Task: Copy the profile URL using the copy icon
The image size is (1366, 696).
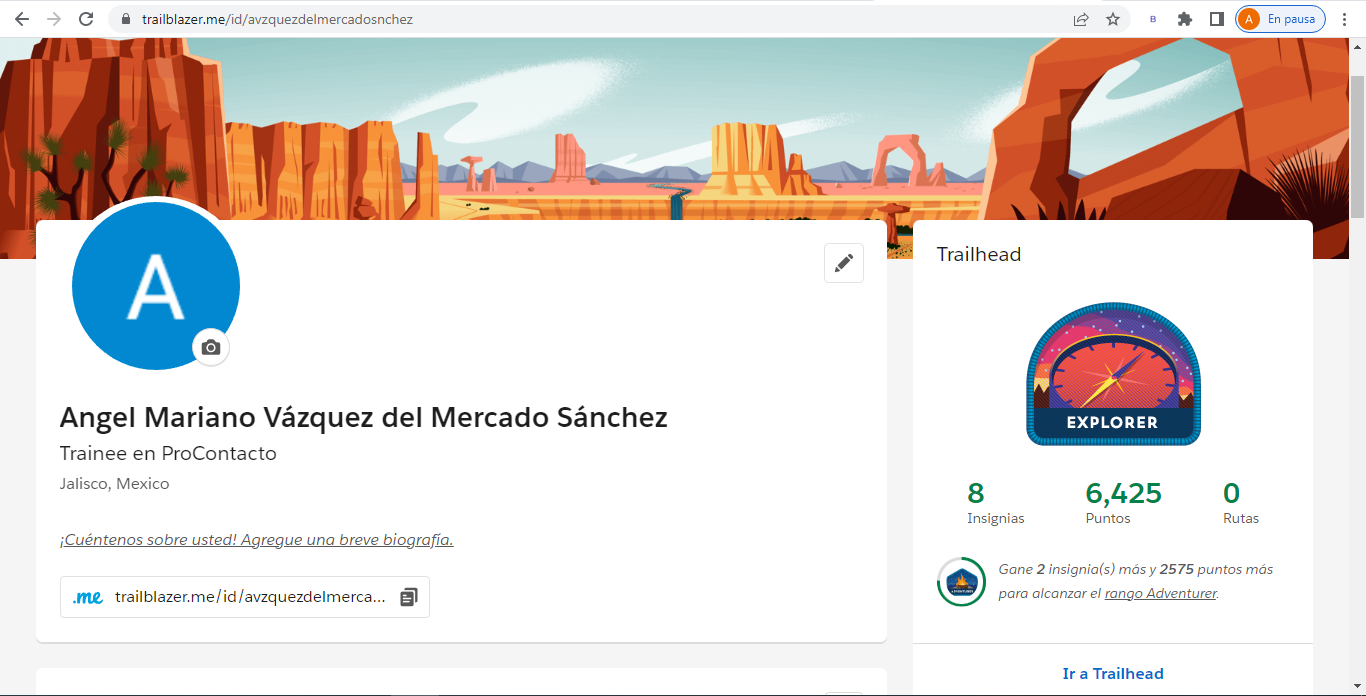Action: (407, 596)
